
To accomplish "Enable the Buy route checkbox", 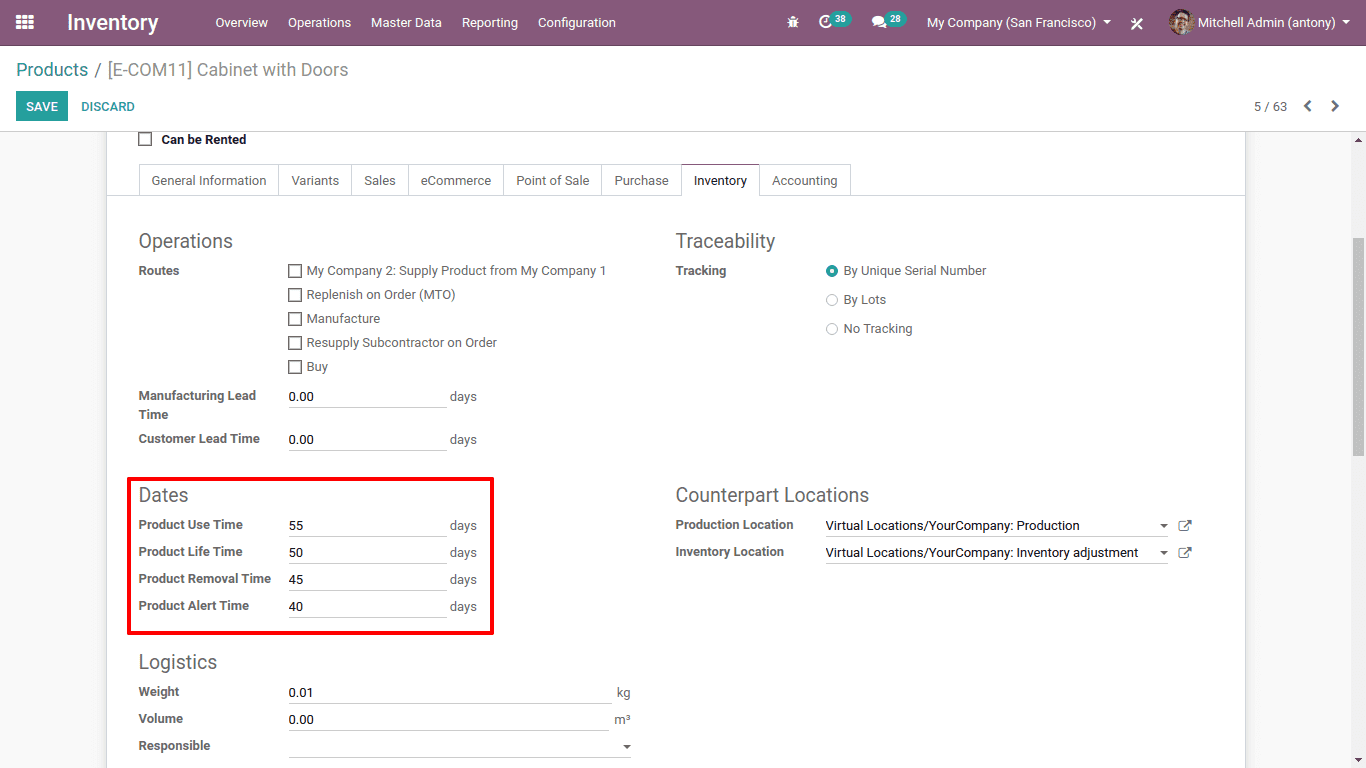I will (x=295, y=367).
